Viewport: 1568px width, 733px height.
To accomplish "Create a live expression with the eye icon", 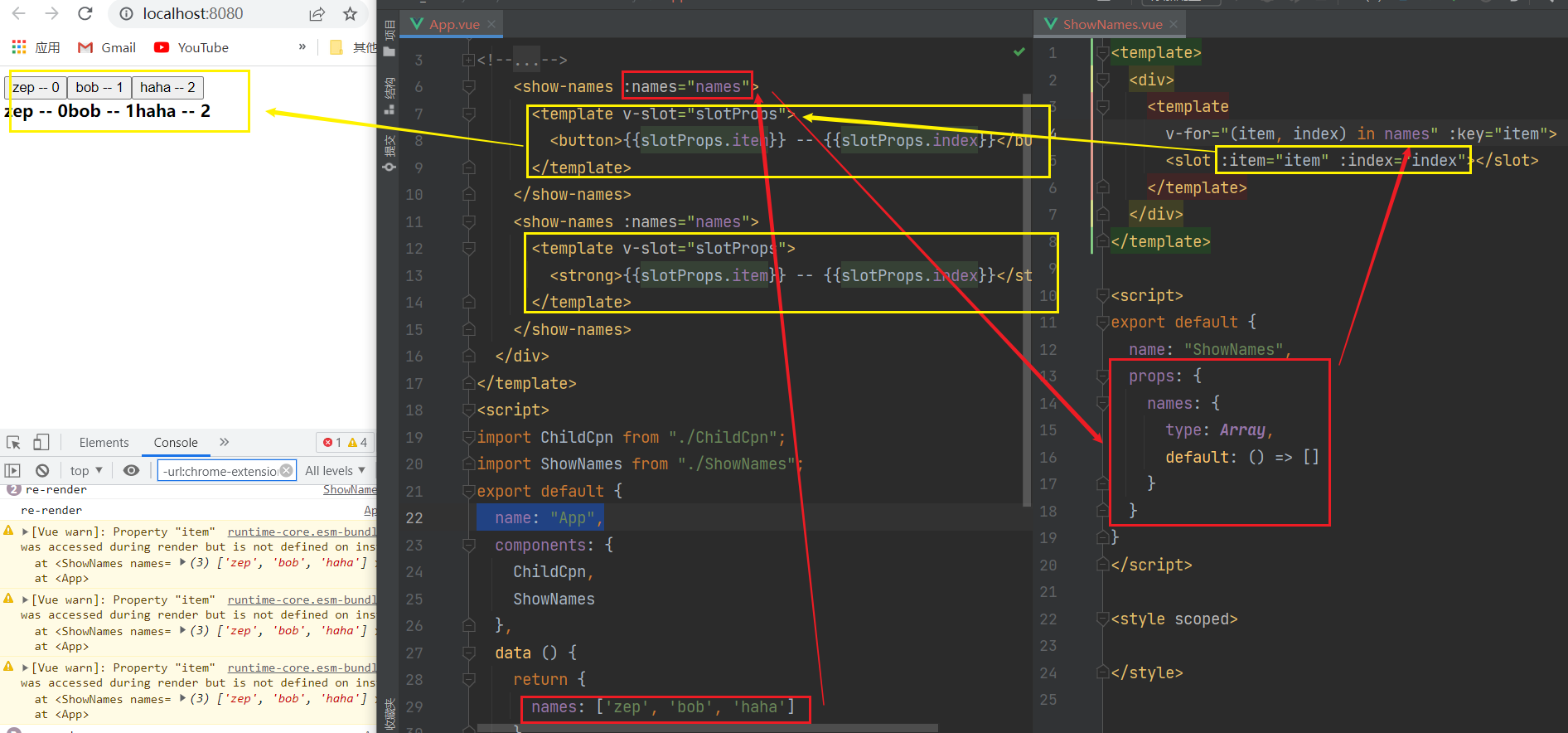I will point(131,470).
